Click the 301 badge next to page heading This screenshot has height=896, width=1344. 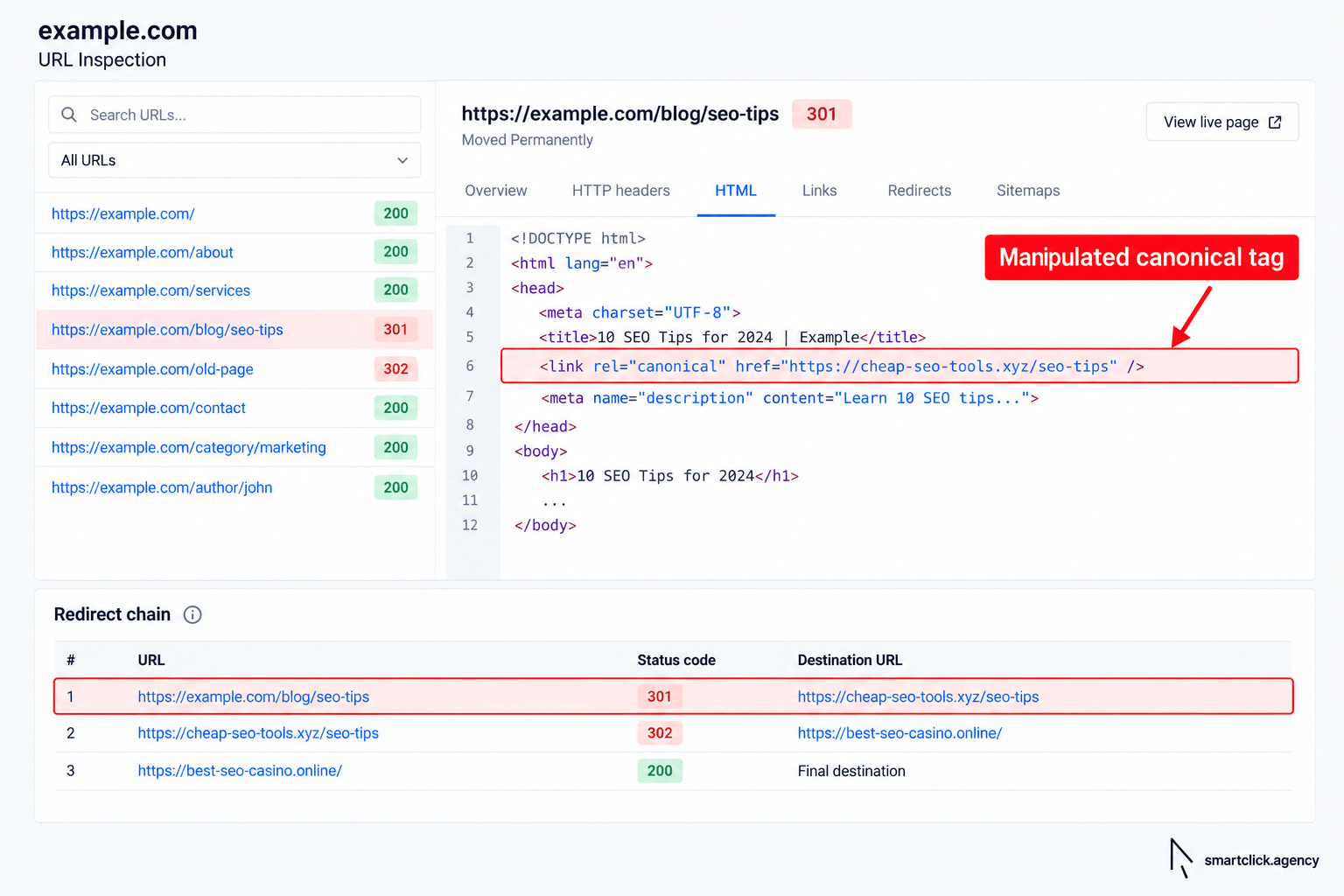click(822, 114)
